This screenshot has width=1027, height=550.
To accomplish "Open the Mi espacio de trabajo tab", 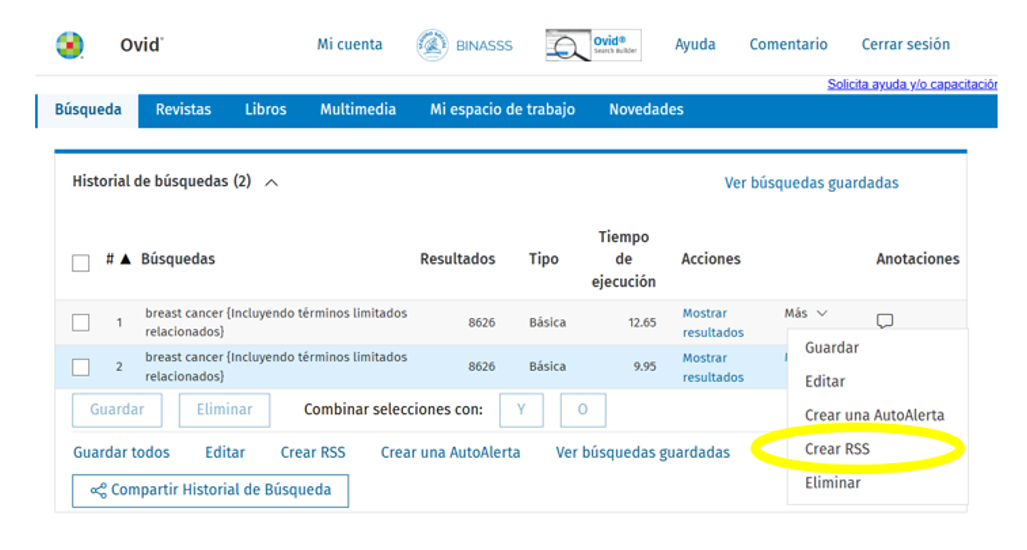I will tap(502, 110).
